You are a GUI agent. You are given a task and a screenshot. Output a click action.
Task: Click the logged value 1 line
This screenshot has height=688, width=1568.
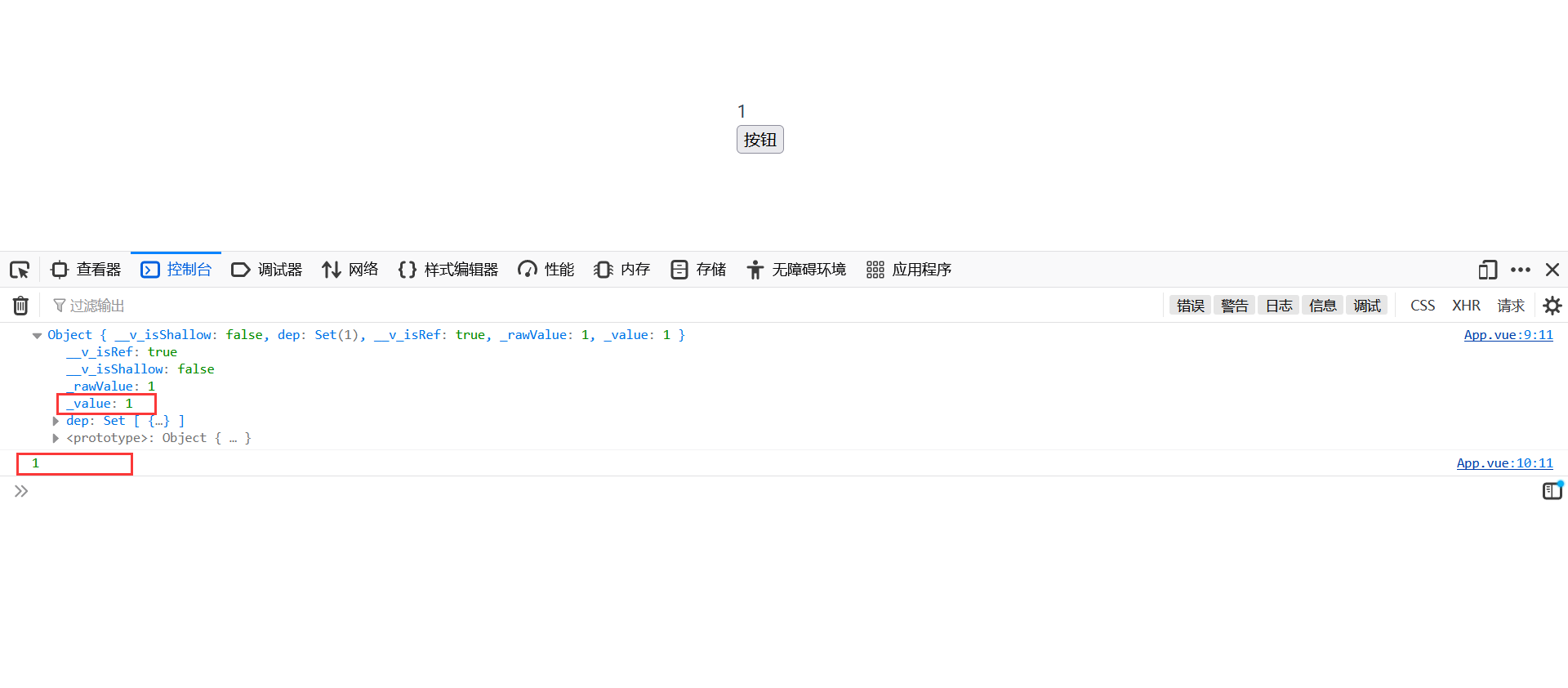coord(35,463)
